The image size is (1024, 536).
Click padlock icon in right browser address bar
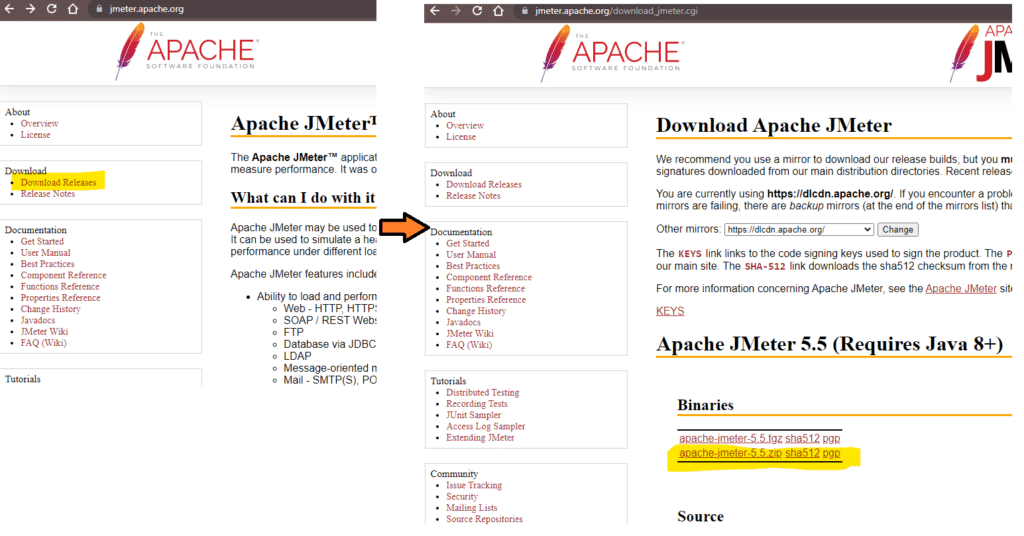point(524,11)
